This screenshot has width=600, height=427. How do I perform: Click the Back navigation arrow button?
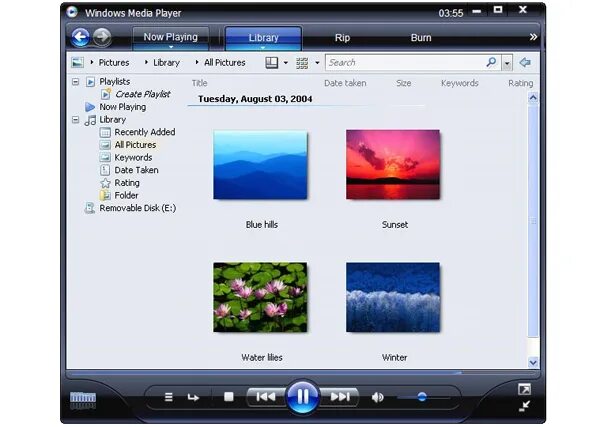pyautogui.click(x=80, y=37)
